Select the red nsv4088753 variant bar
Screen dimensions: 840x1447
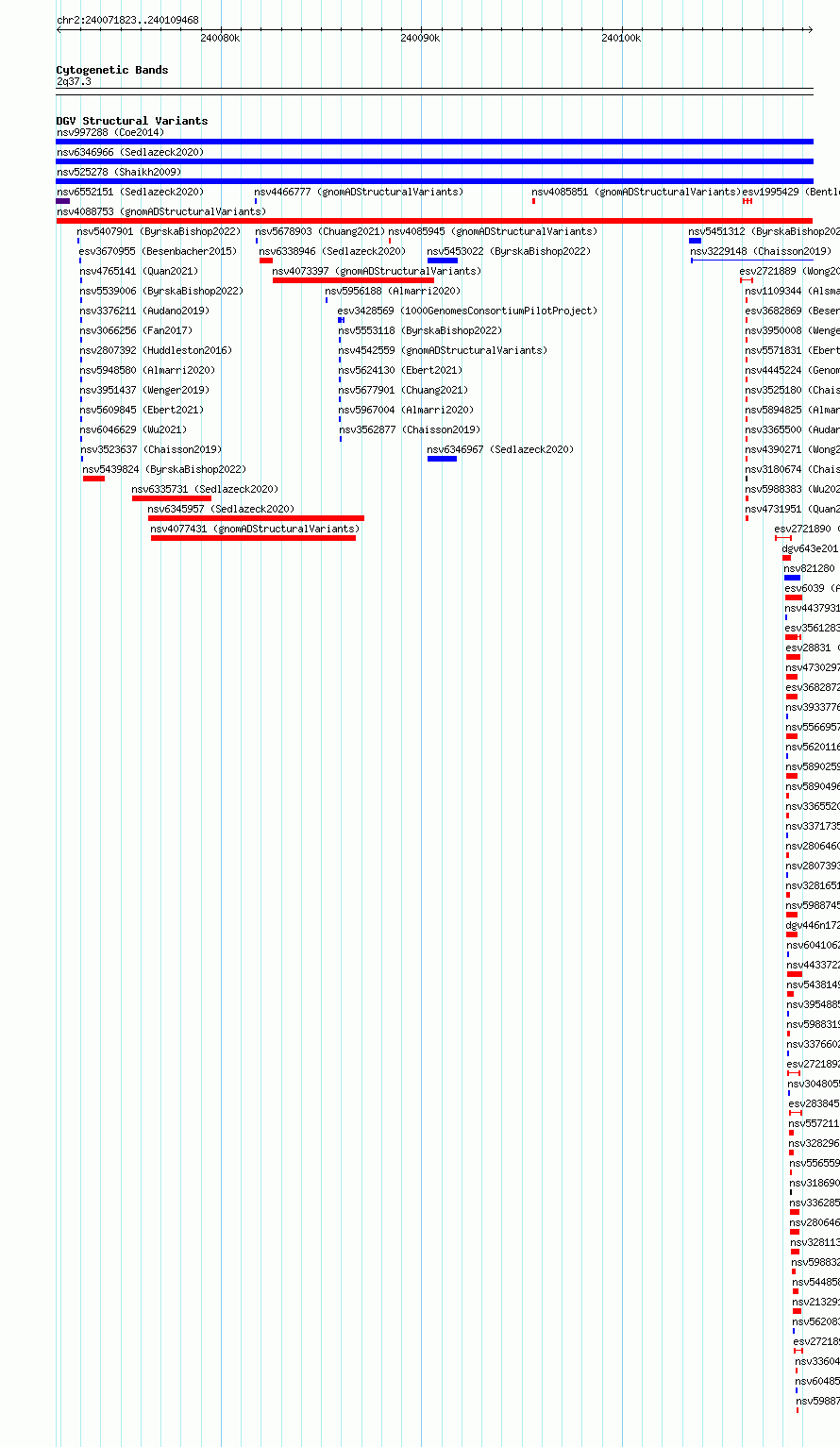point(434,221)
